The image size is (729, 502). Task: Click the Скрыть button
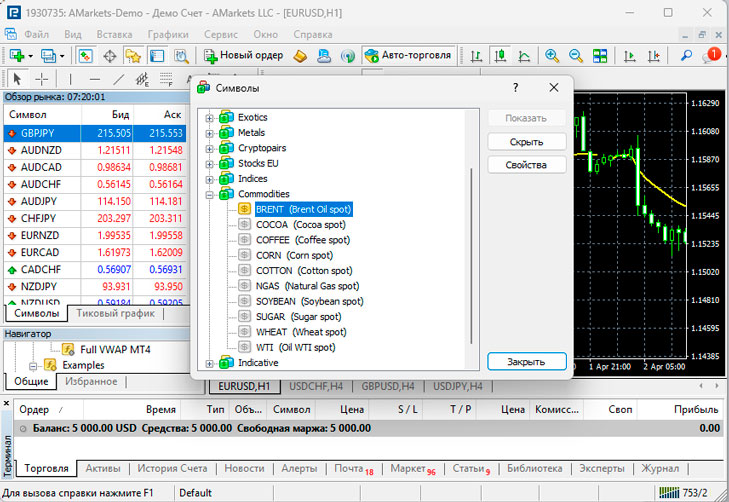click(x=527, y=142)
